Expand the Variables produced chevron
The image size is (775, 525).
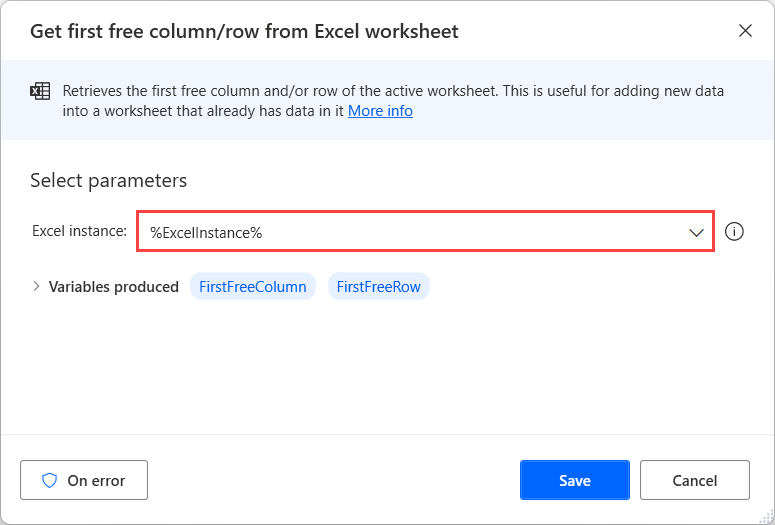[x=37, y=287]
